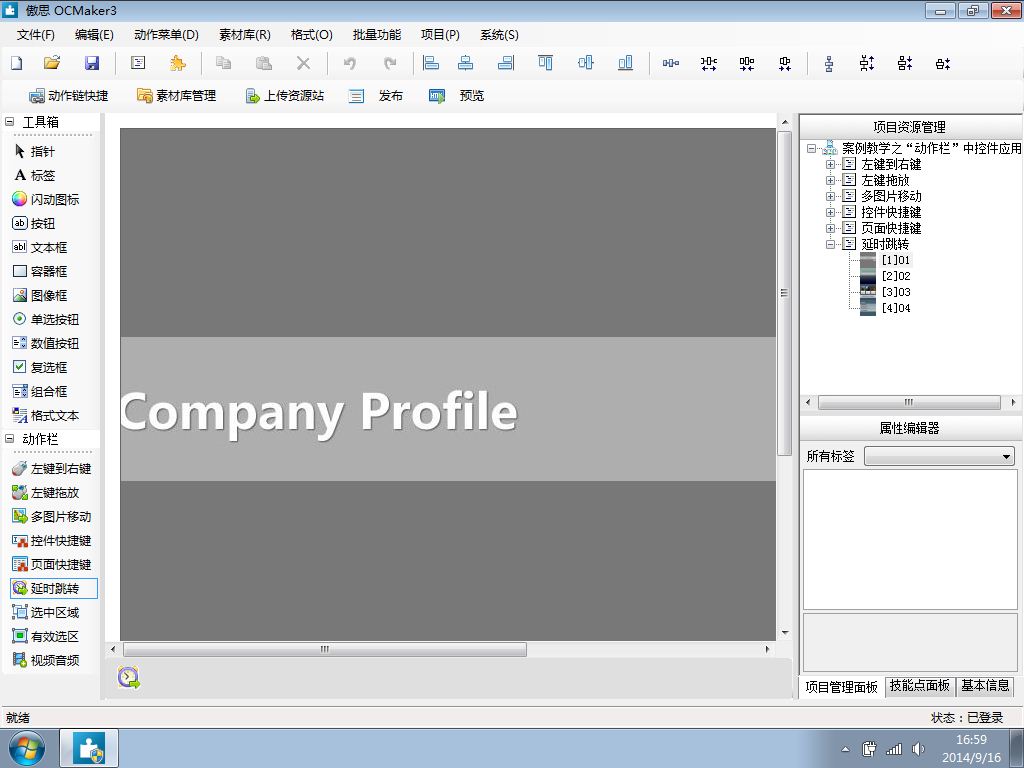This screenshot has height=768, width=1024.
Task: Click the Open folder toolbar icon
Action: (x=52, y=63)
